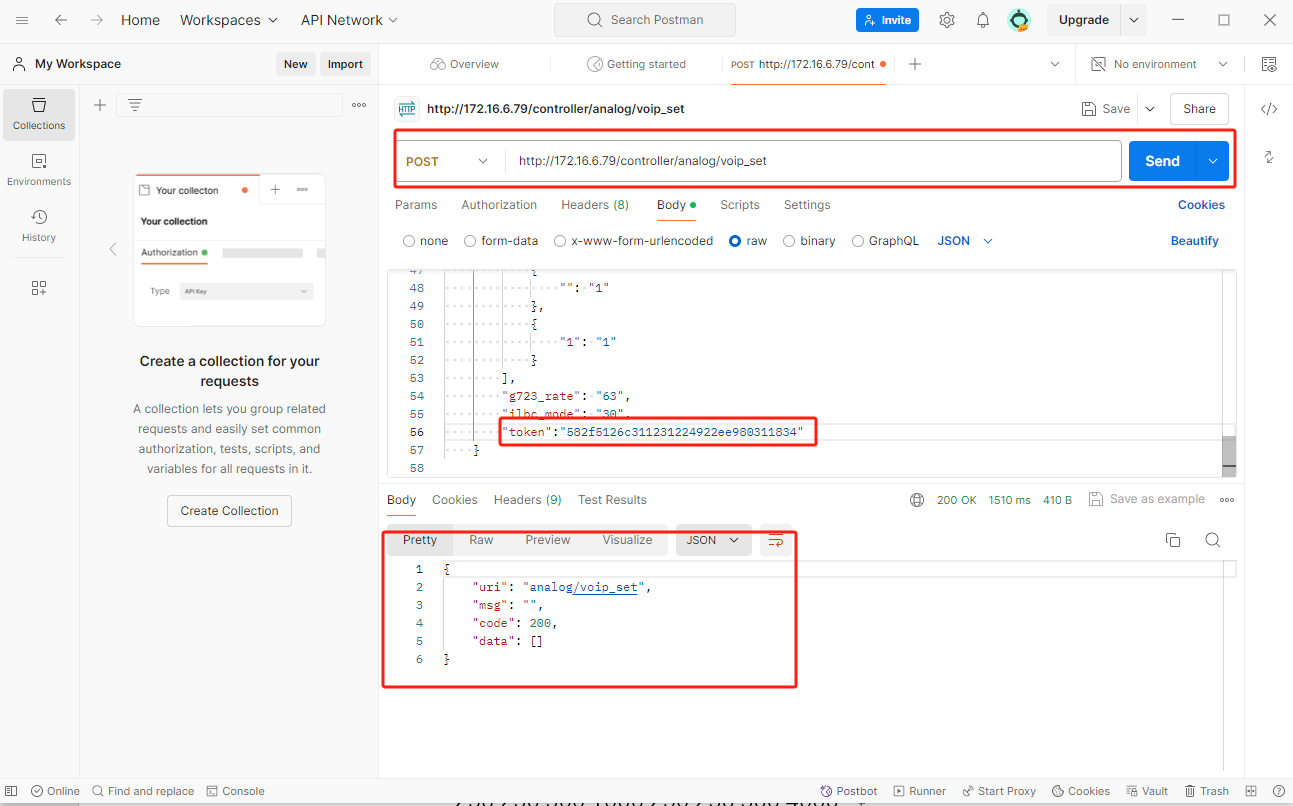The width and height of the screenshot is (1293, 806).
Task: Copy the response body
Action: [1173, 540]
